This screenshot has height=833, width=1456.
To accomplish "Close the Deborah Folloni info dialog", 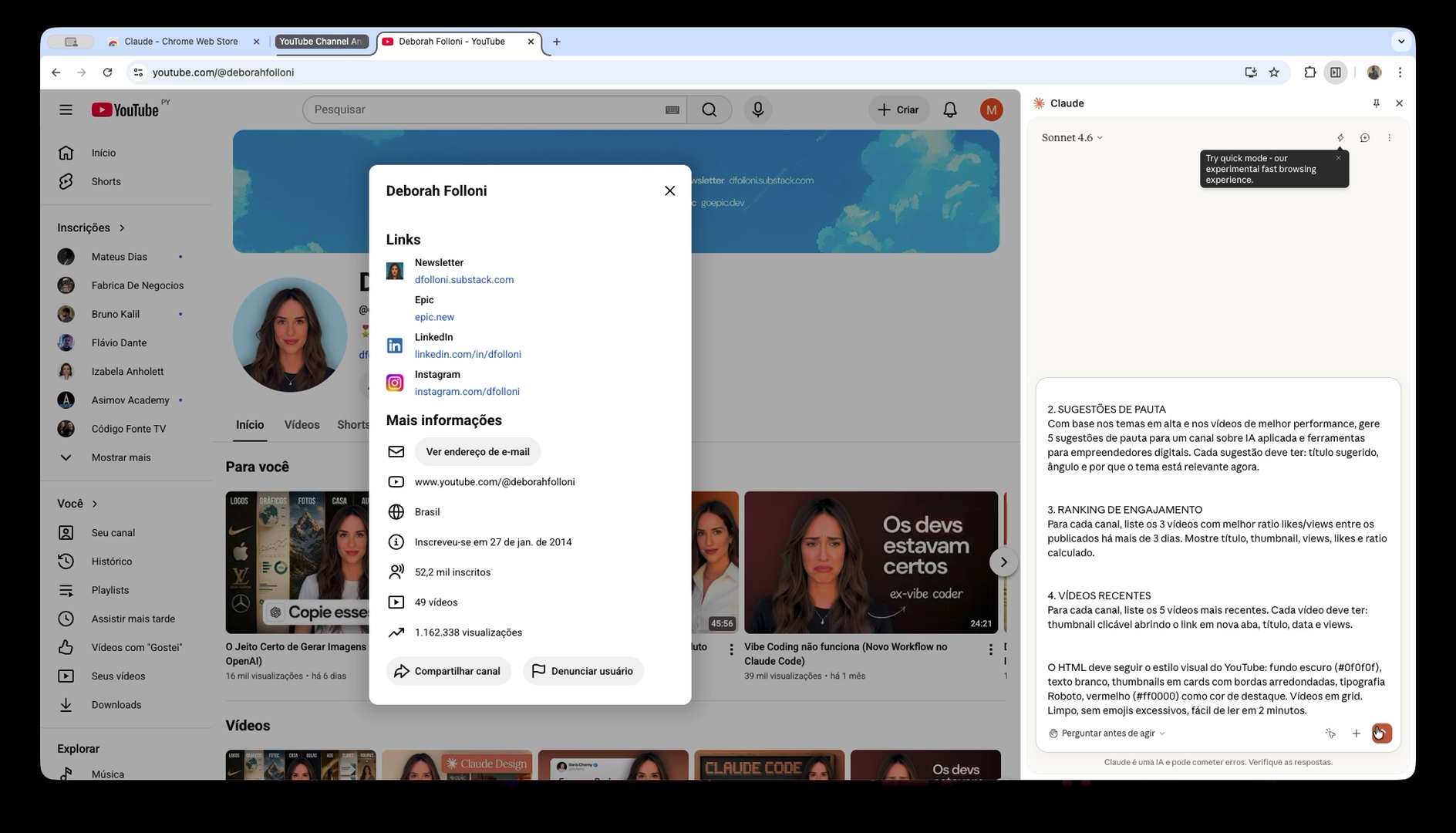I will pos(669,191).
